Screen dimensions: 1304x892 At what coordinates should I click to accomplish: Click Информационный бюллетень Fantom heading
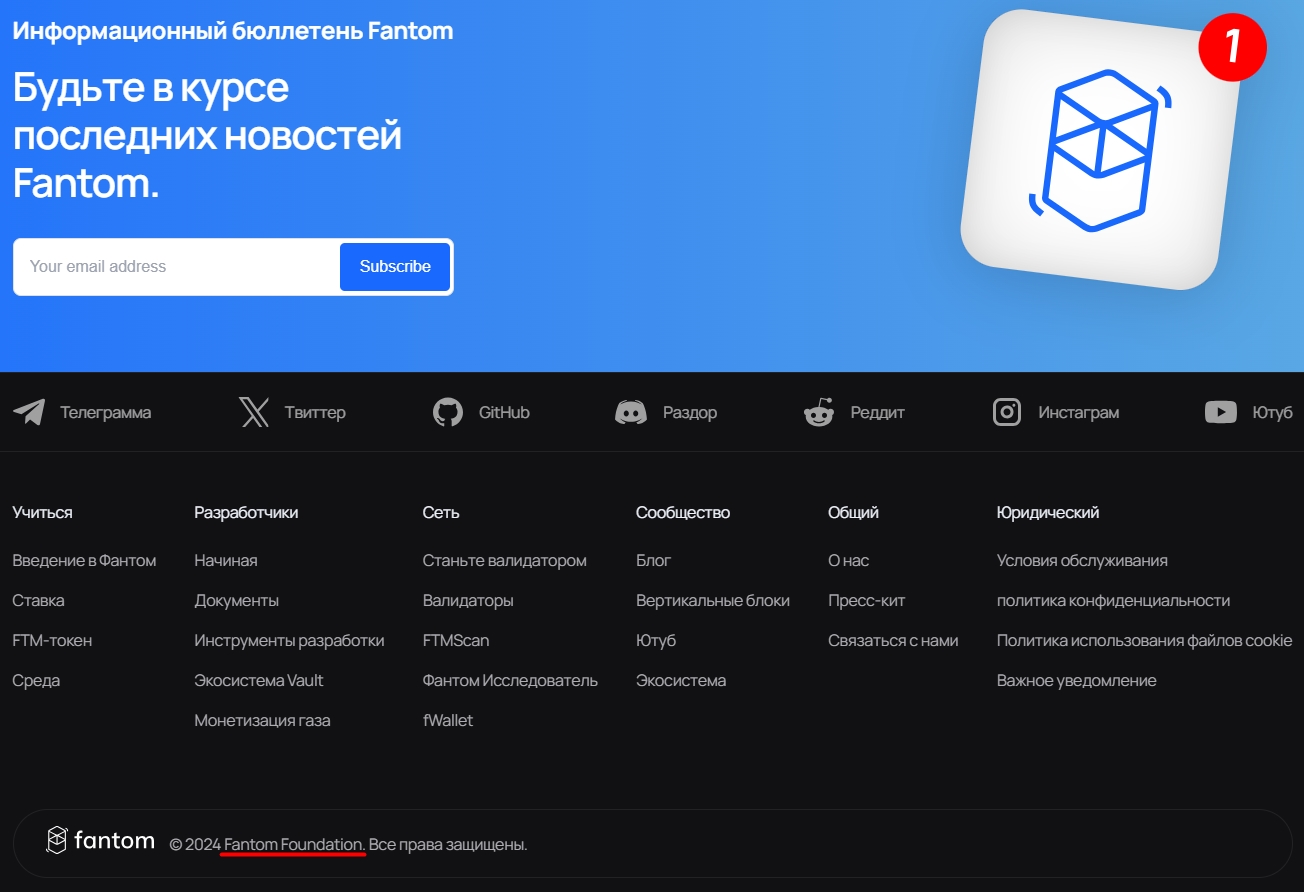click(x=233, y=31)
